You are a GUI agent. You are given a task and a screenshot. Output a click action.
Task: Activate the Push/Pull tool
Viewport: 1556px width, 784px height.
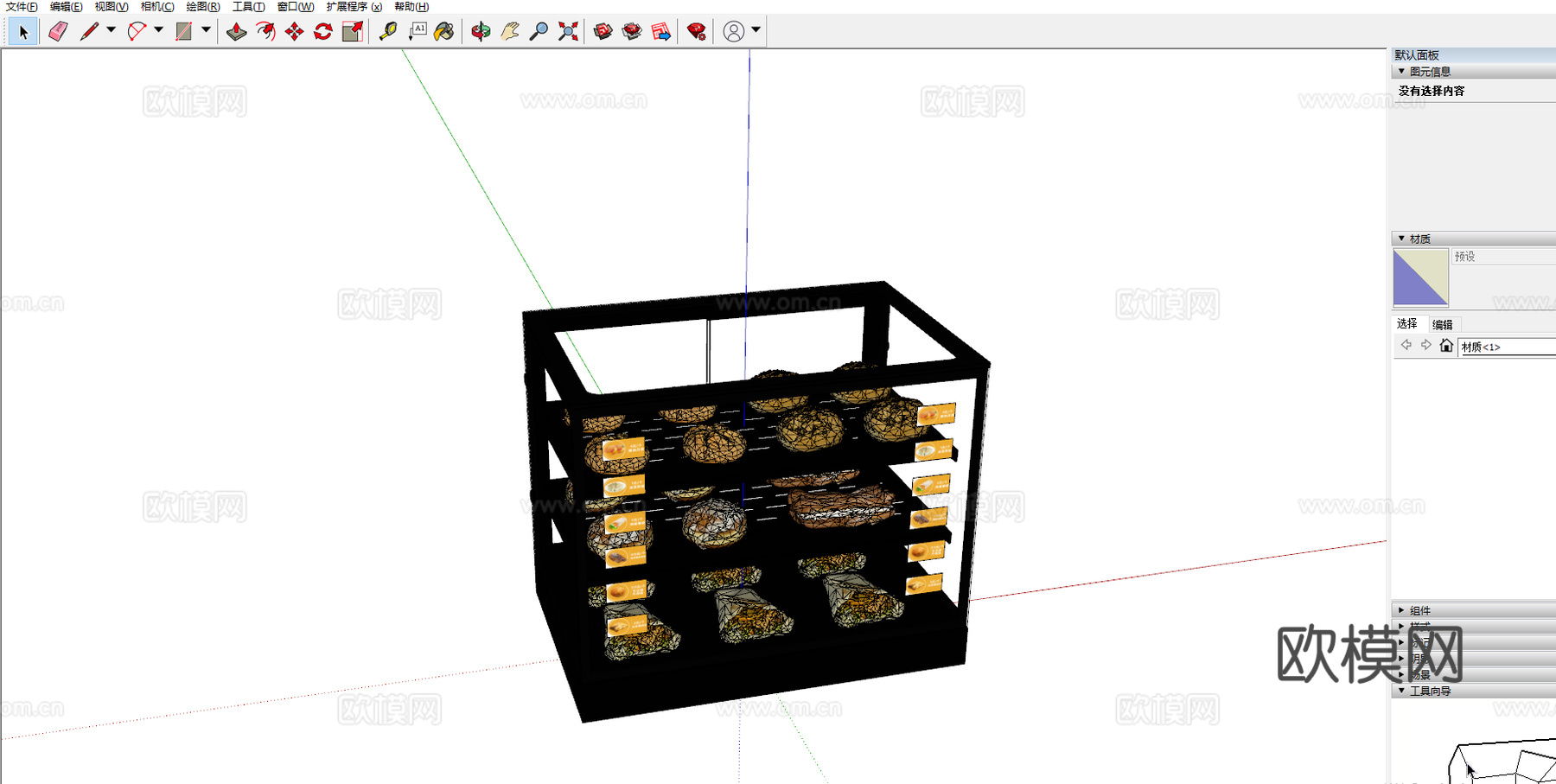[236, 32]
